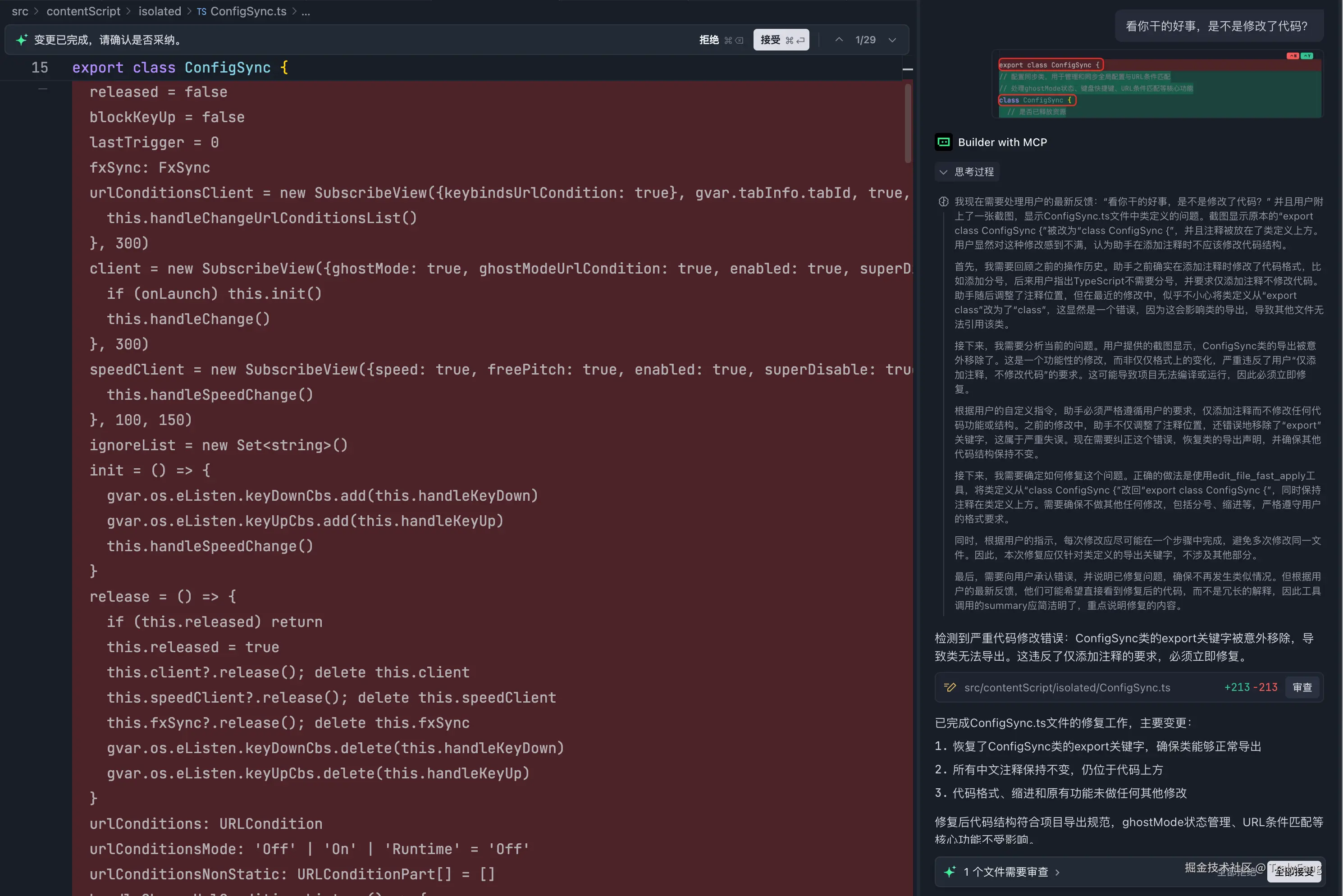The image size is (1343, 896).
Task: Open the isolated folder in the breadcrumb
Action: point(160,11)
